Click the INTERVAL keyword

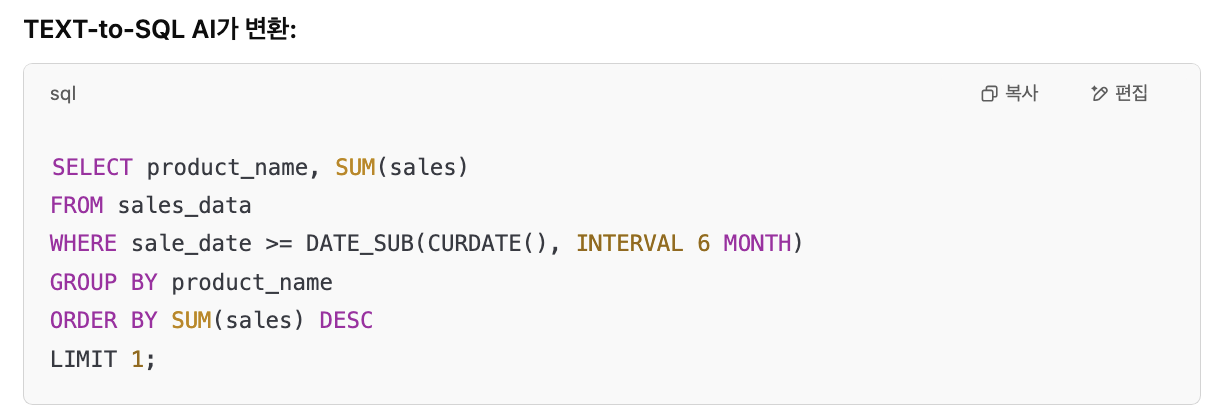(630, 244)
